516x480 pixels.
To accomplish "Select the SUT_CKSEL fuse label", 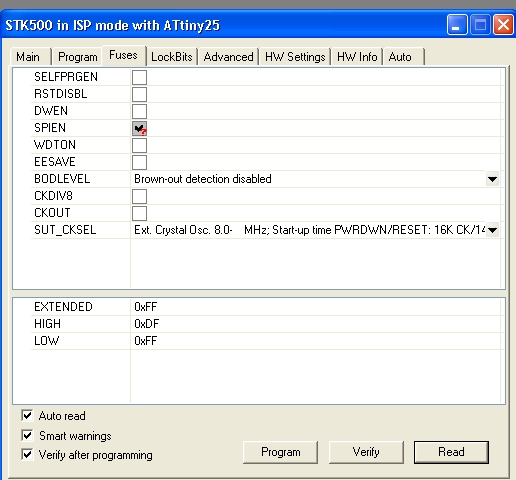I will pos(65,230).
